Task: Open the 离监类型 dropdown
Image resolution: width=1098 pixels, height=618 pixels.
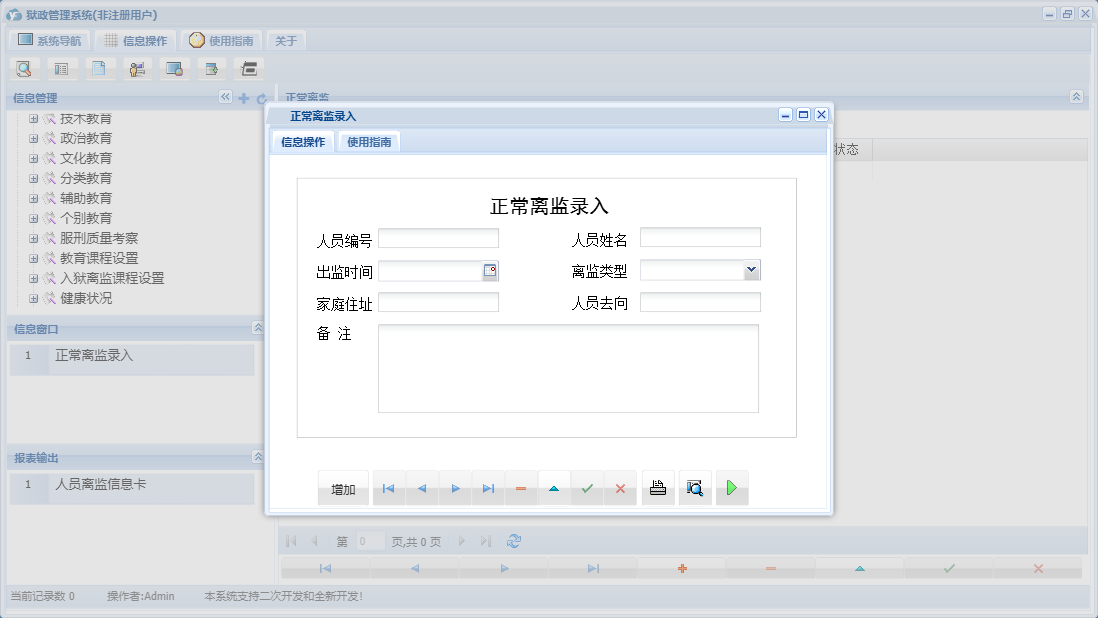Action: [751, 270]
